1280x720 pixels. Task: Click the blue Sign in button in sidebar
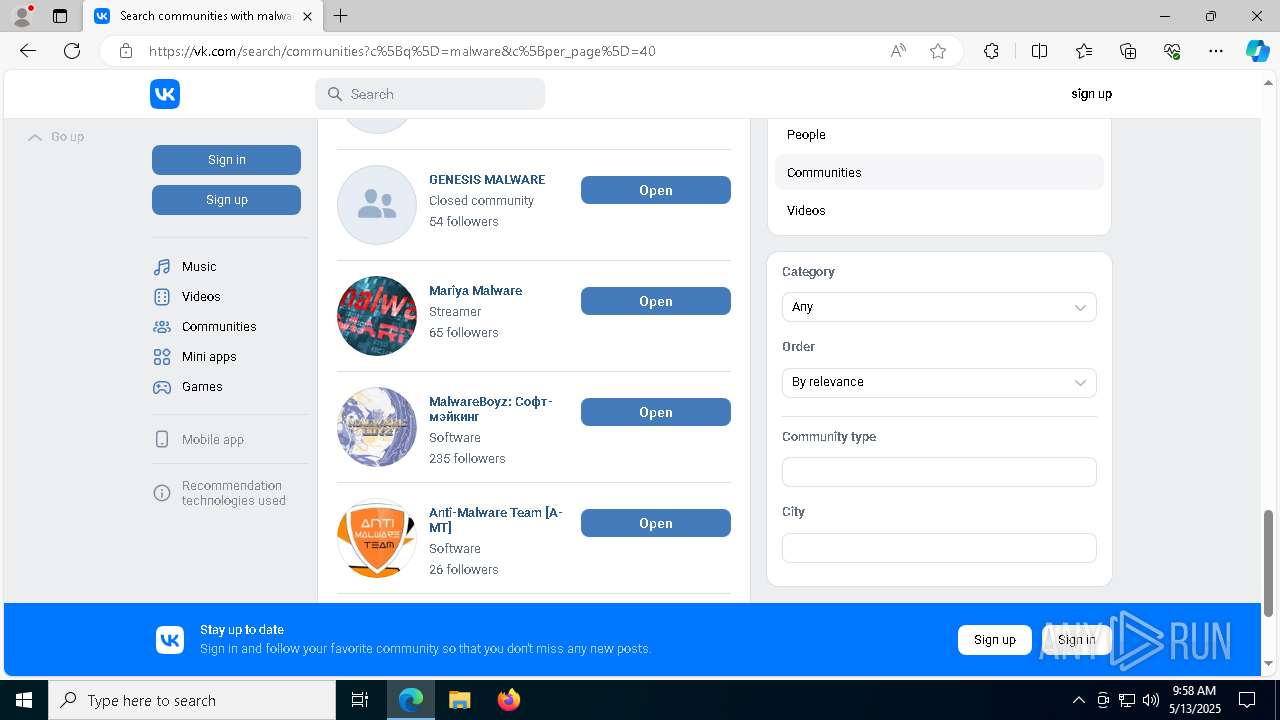coord(226,160)
